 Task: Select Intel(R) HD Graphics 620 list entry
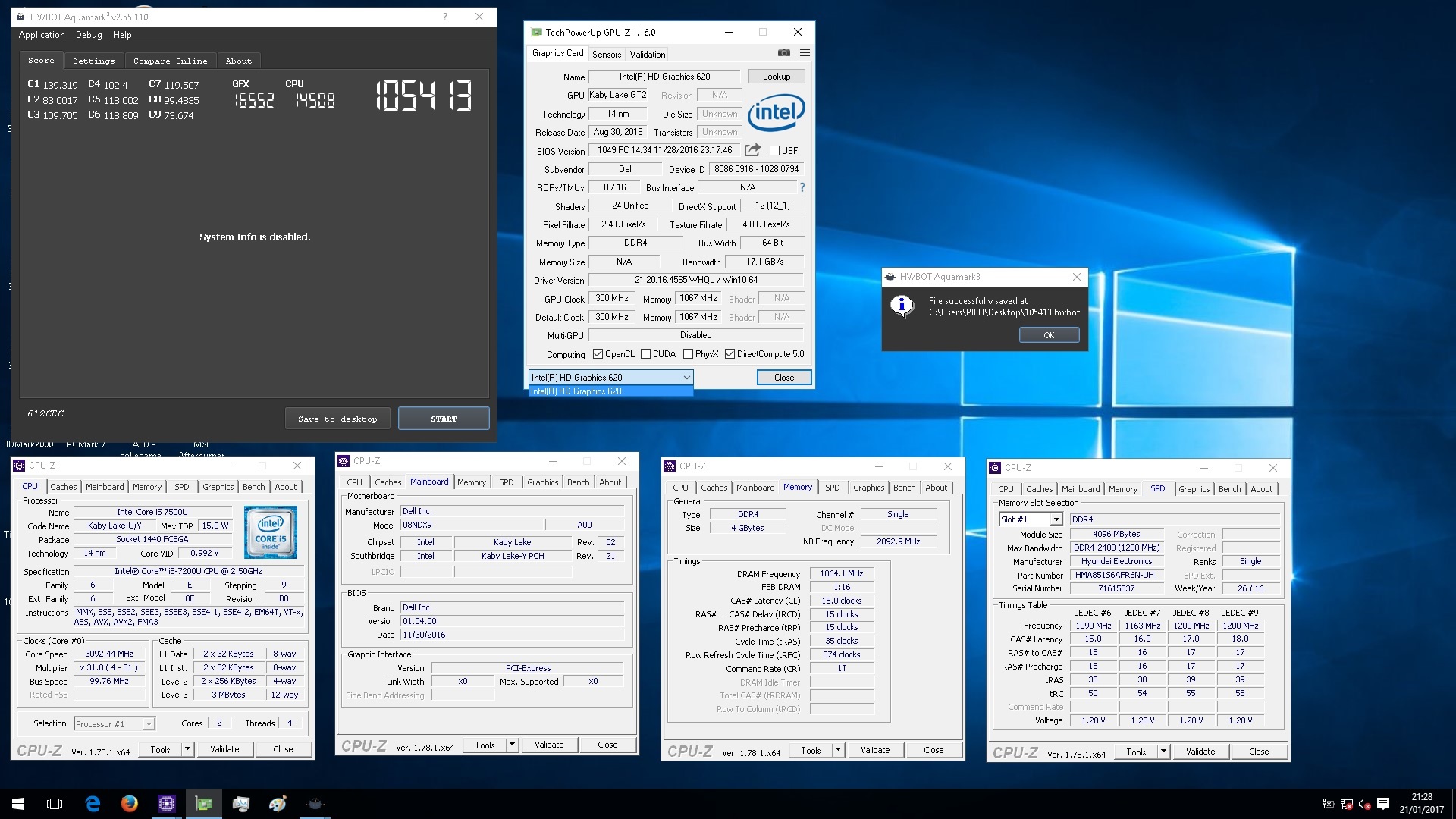point(610,391)
